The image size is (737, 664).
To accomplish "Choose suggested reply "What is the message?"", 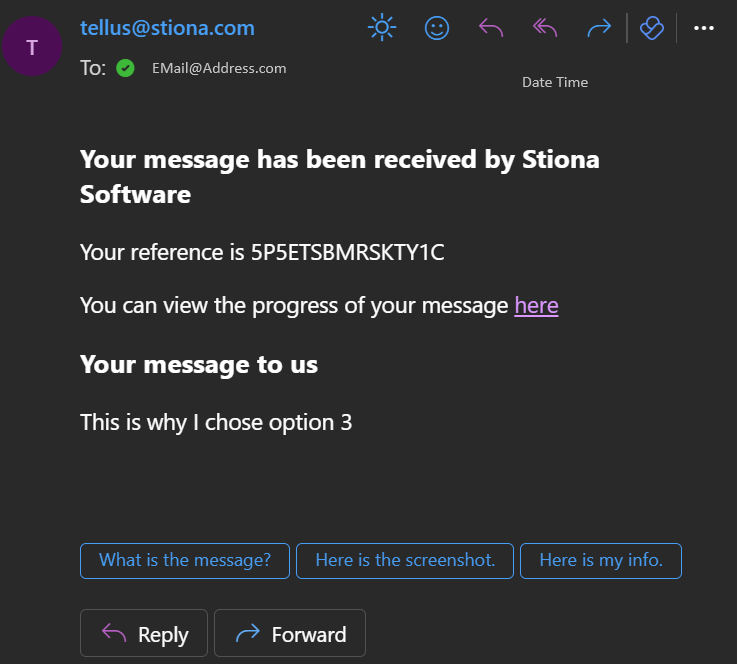I will point(185,560).
